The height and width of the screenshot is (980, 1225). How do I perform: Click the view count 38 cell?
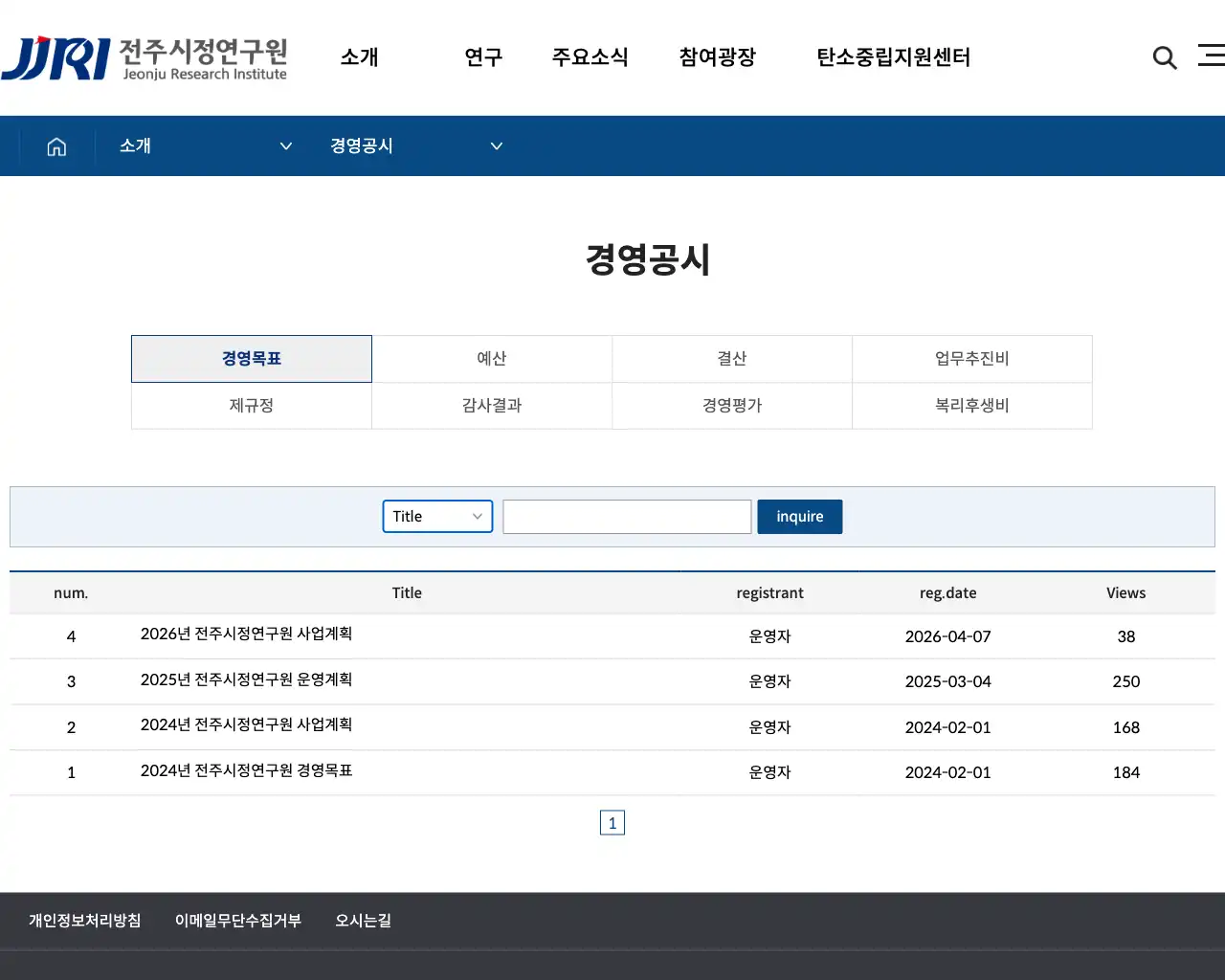point(1126,636)
